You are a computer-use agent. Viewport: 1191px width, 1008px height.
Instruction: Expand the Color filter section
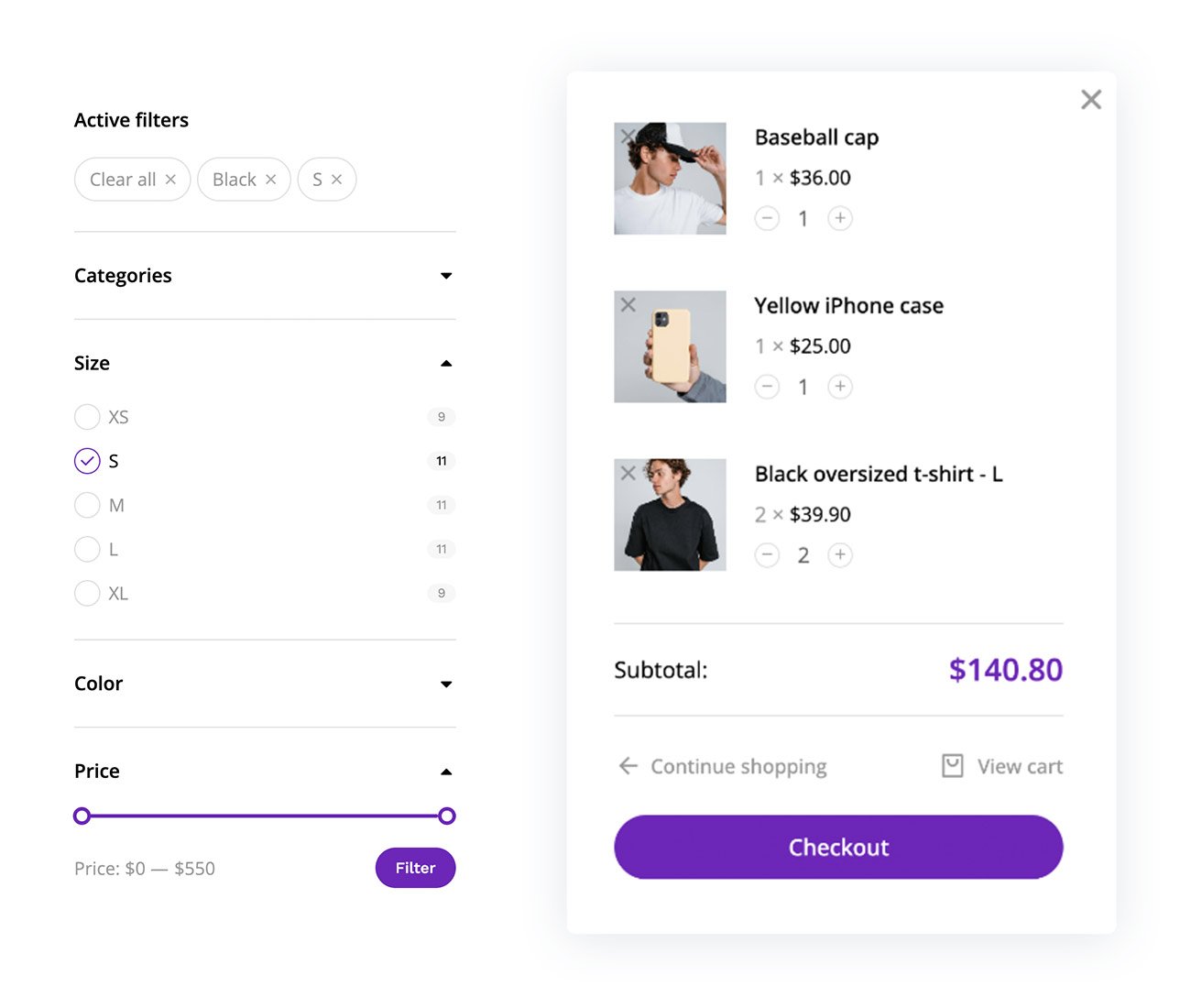[x=446, y=685]
